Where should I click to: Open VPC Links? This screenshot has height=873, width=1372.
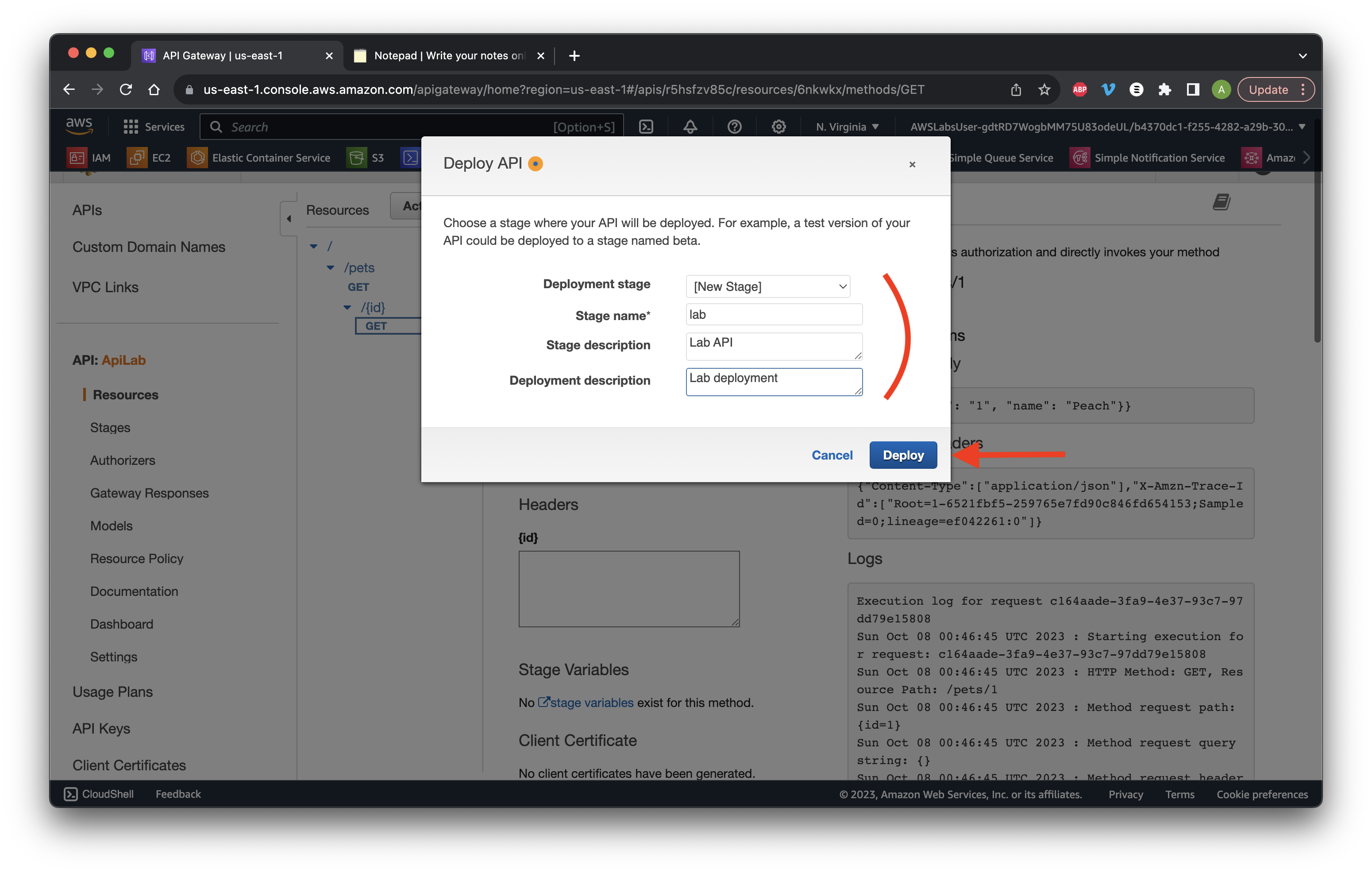pos(105,286)
